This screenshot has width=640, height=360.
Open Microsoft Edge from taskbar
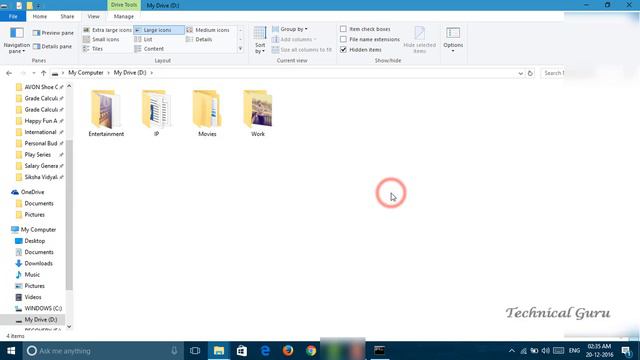click(x=265, y=351)
